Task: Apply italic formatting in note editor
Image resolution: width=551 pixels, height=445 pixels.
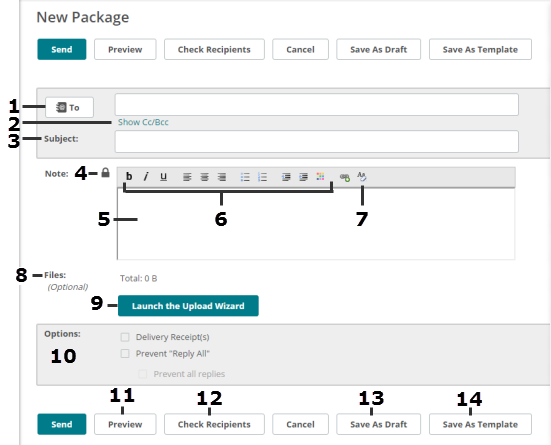Action: [146, 176]
